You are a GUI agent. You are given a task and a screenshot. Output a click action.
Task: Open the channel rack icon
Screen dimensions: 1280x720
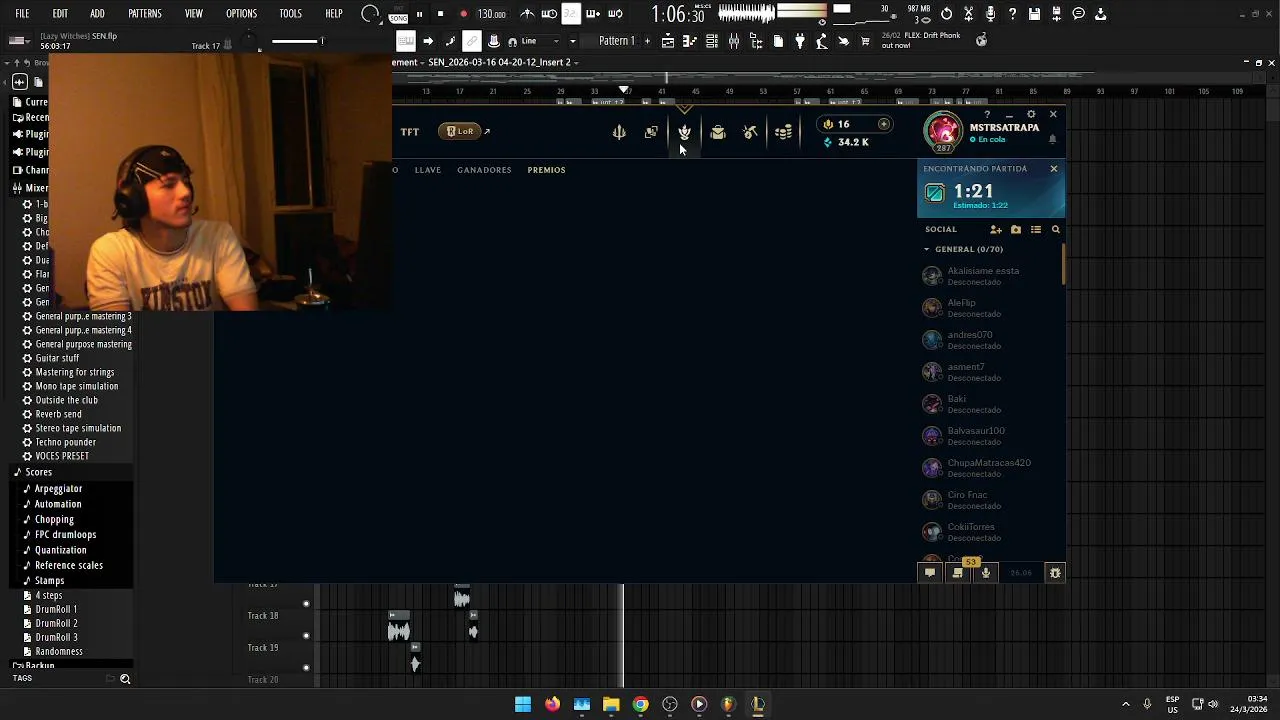[712, 41]
